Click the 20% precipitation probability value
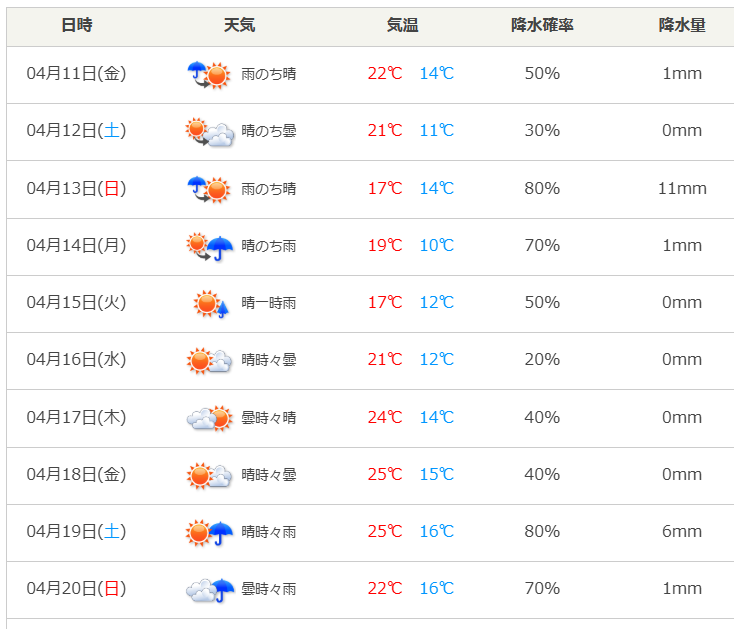734x629 pixels. coord(542,360)
